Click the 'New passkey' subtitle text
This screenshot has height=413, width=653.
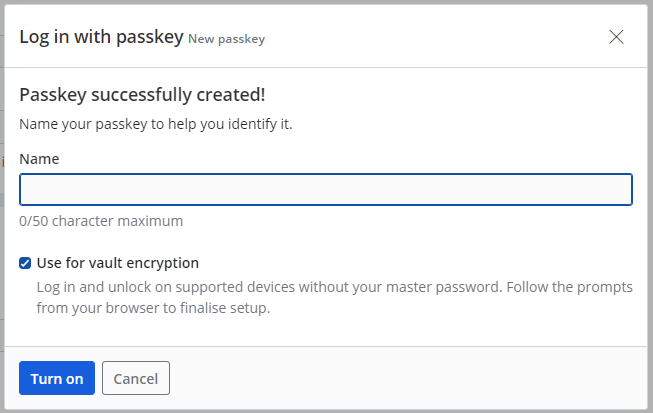(226, 40)
